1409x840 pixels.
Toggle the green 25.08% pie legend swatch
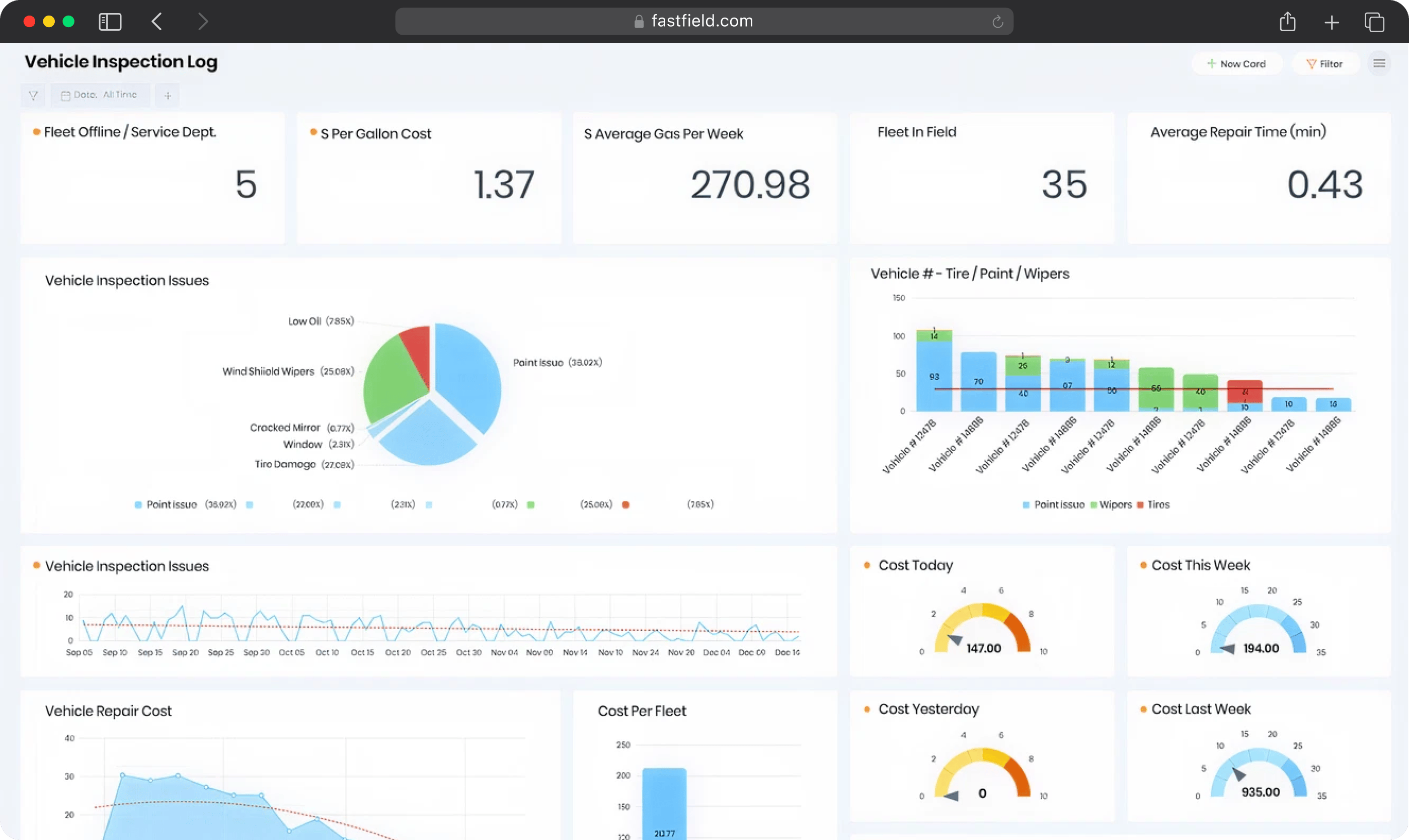point(531,505)
